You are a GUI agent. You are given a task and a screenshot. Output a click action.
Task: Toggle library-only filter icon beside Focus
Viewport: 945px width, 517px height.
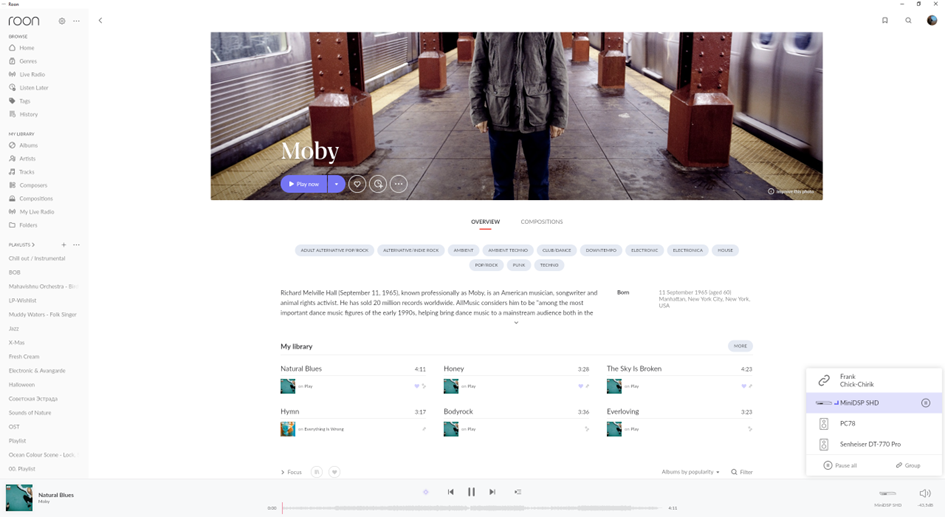click(x=316, y=472)
